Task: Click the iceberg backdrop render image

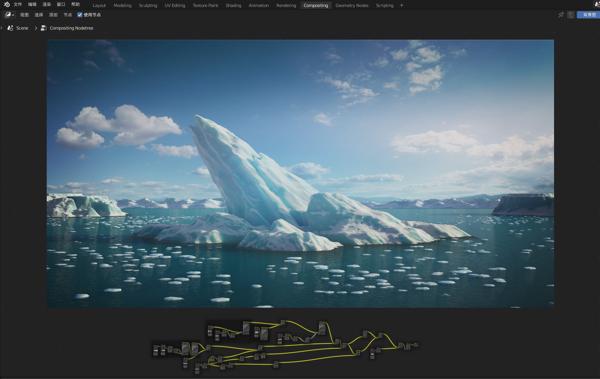Action: tap(300, 173)
